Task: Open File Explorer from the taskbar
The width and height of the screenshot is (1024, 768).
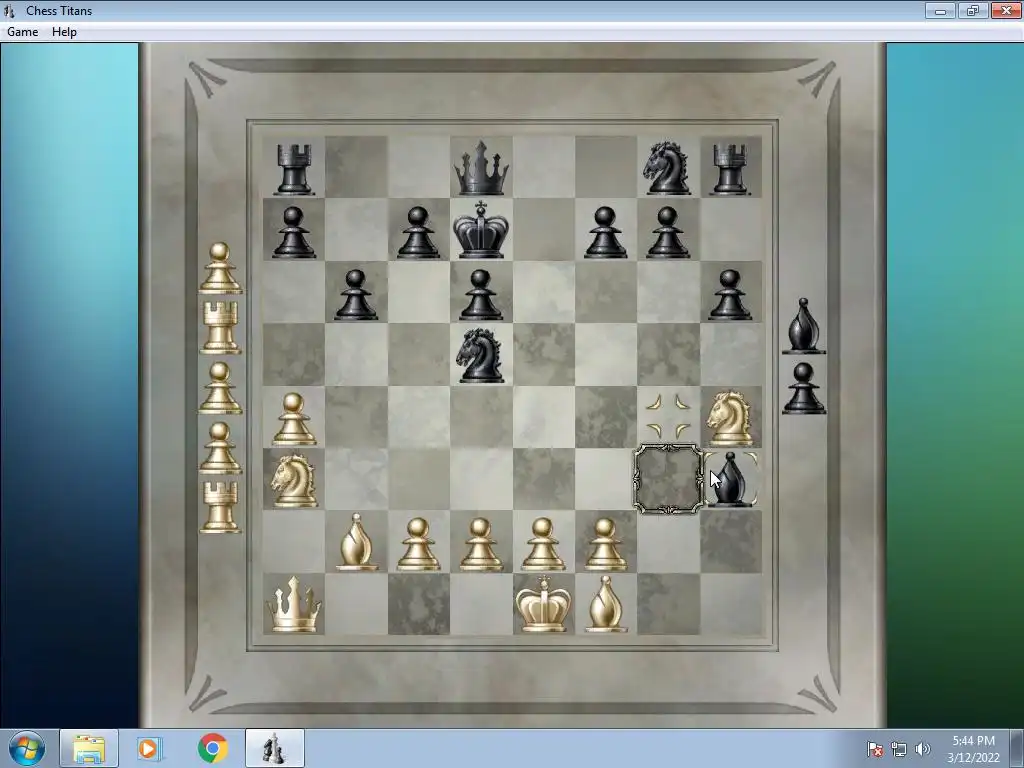Action: tap(89, 748)
